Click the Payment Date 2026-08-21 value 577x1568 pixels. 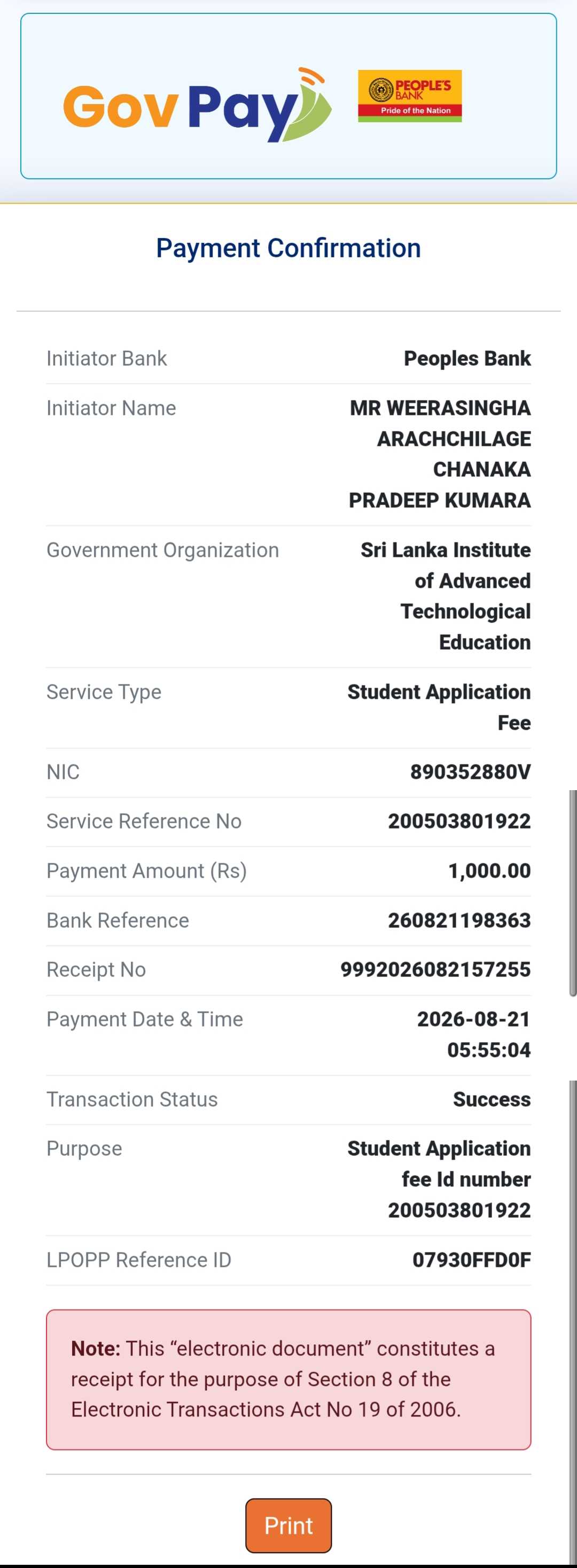(x=473, y=1020)
